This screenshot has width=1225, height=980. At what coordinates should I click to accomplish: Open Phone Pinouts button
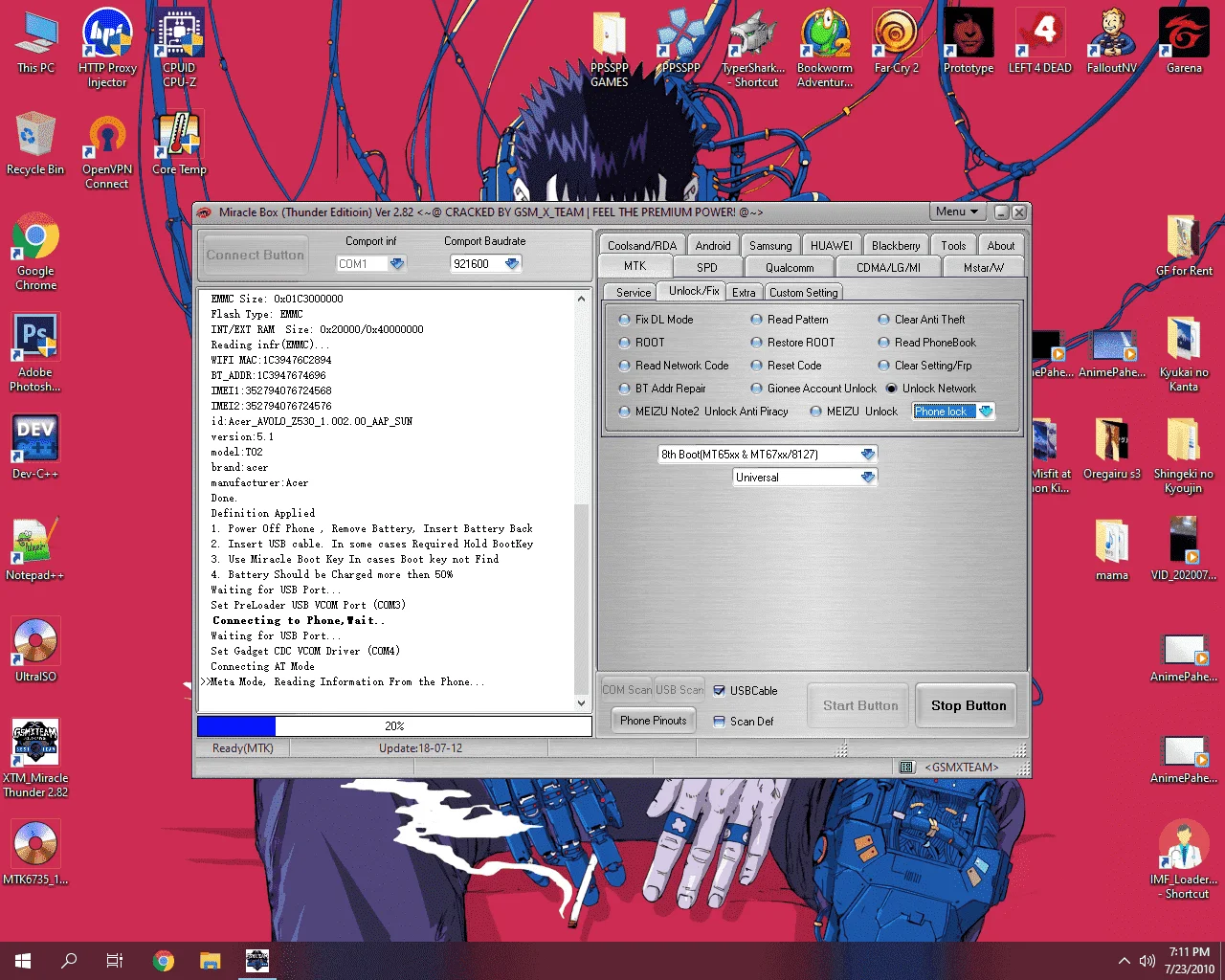654,721
